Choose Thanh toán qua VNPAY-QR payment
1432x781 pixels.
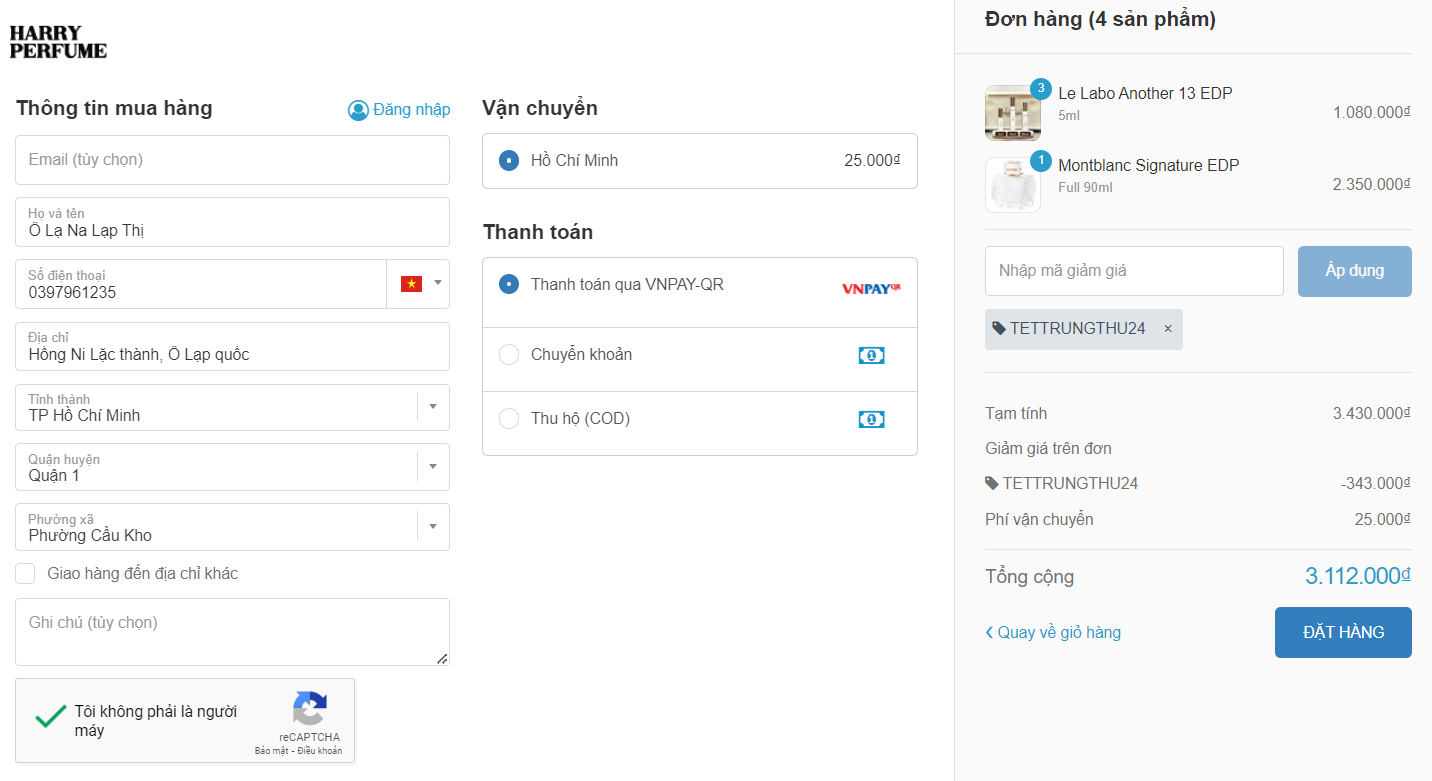[509, 285]
